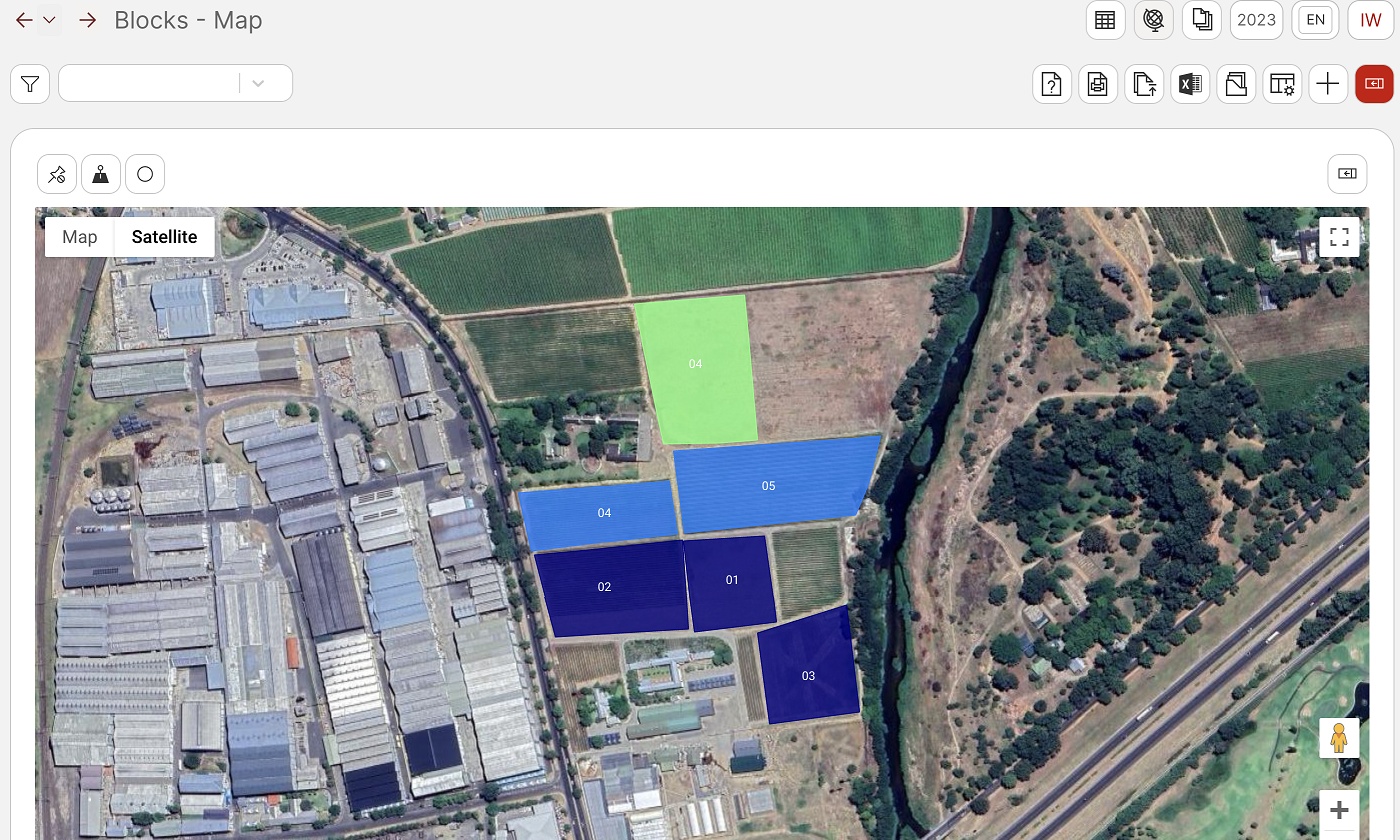Select the Satellite view tab

164,237
